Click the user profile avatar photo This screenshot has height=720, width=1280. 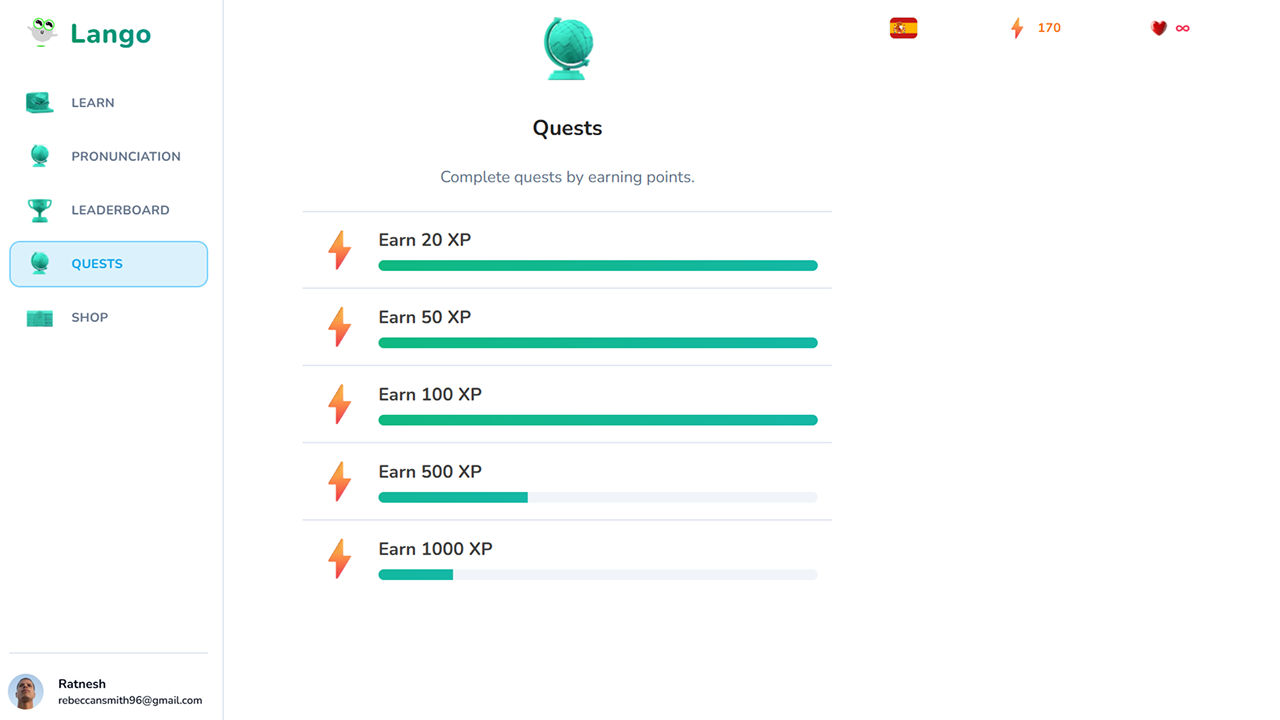coord(26,691)
